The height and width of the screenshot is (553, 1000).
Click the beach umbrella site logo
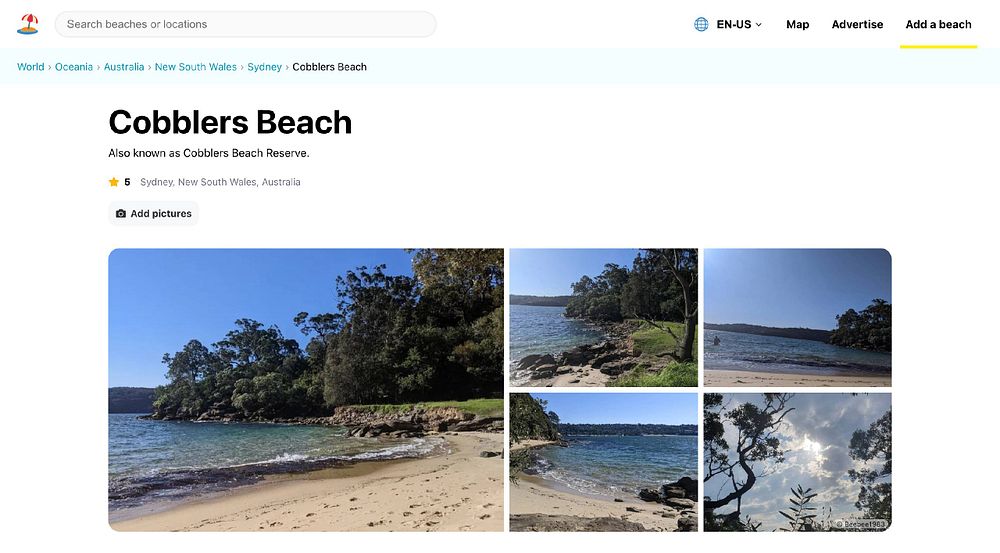pos(27,24)
